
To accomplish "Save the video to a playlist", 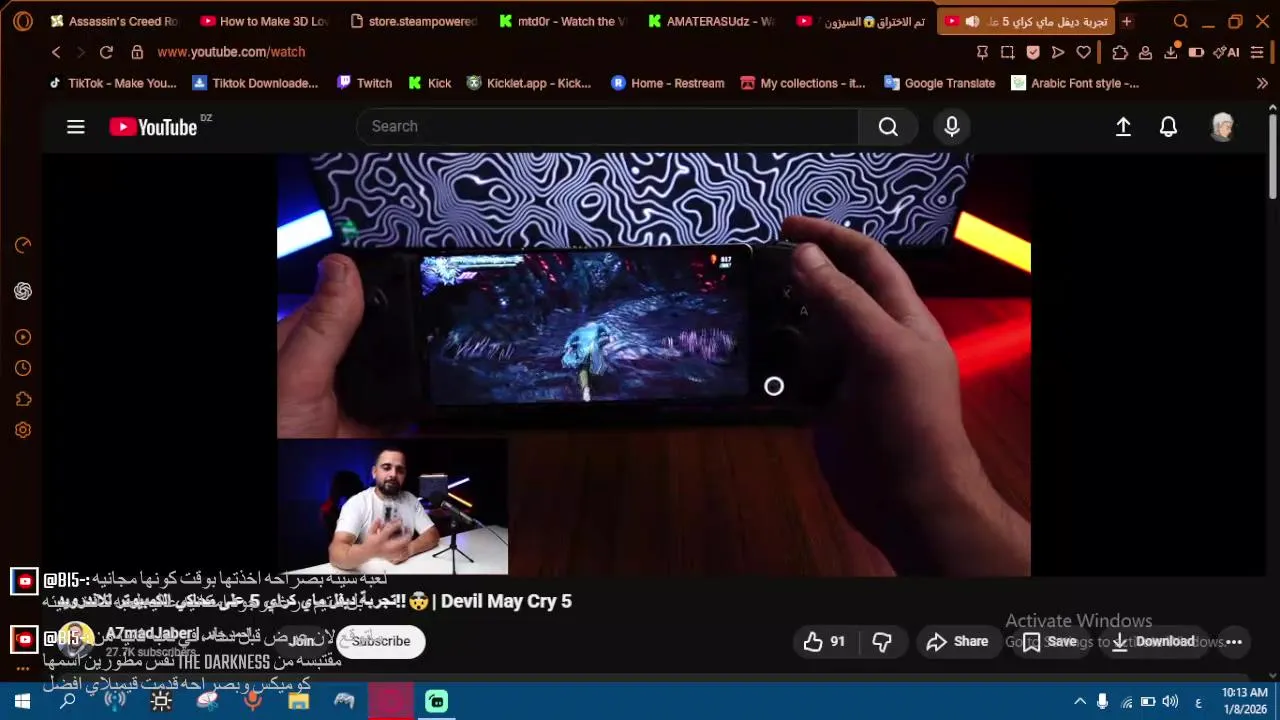I will (1050, 642).
